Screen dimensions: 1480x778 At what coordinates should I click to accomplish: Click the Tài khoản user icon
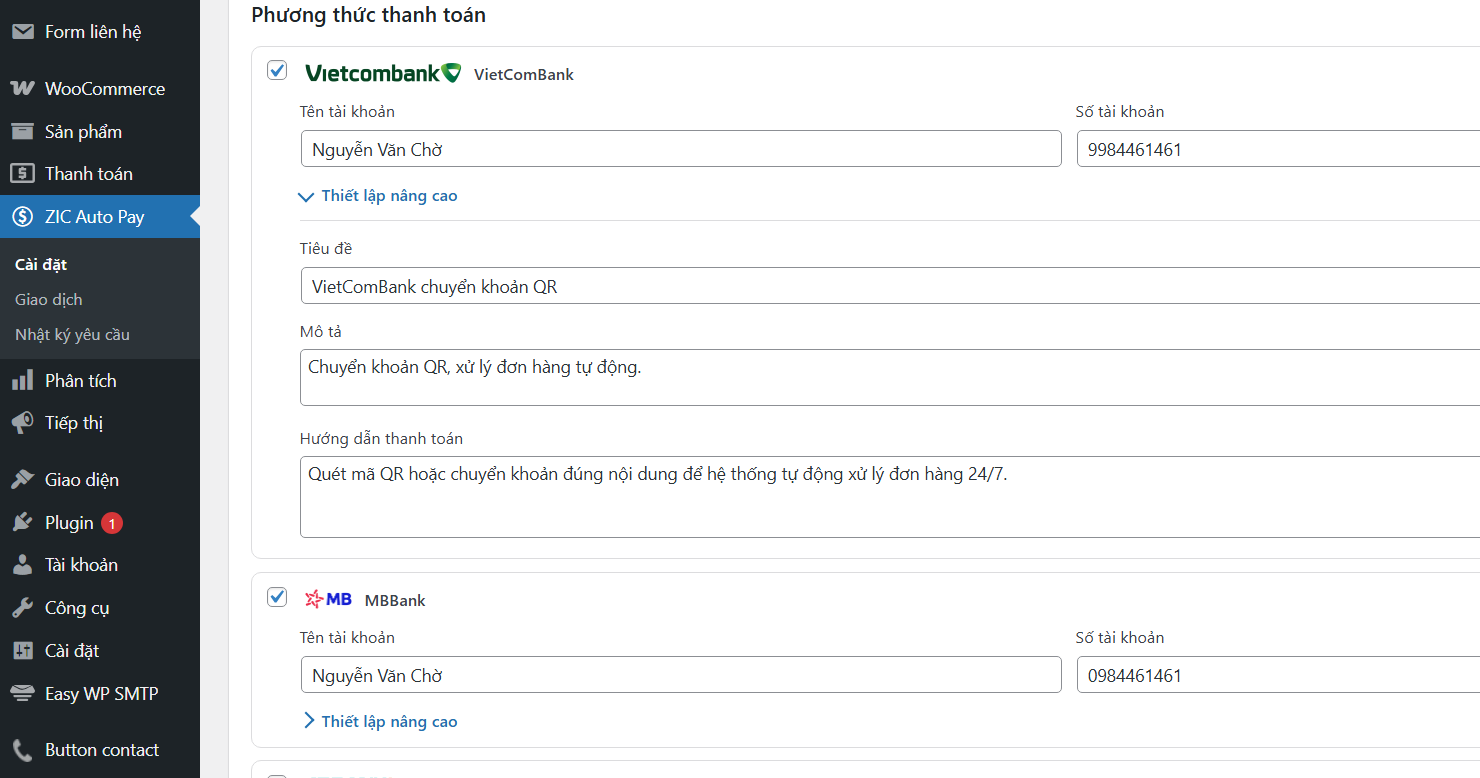[22, 565]
